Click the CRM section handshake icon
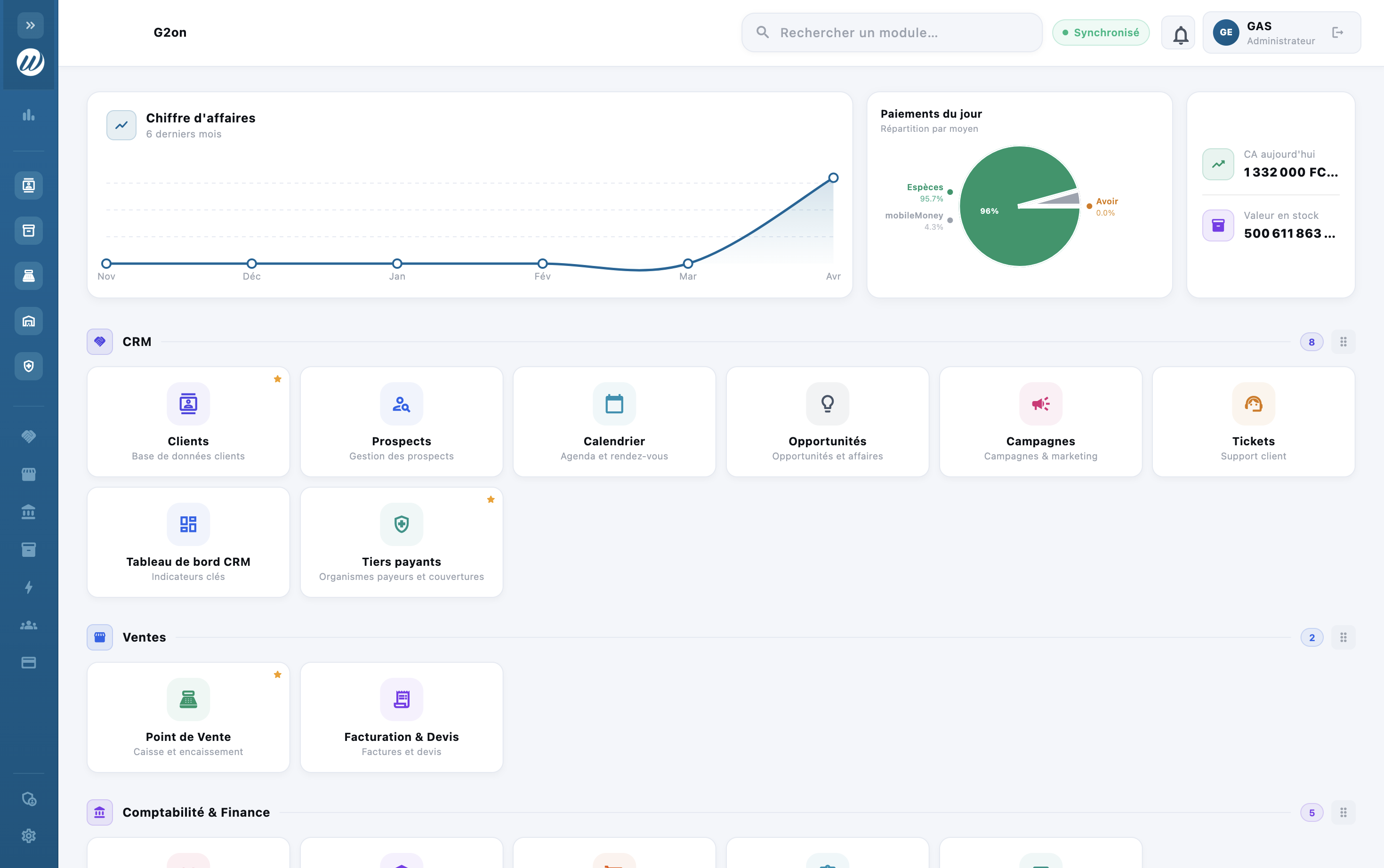Image resolution: width=1384 pixels, height=868 pixels. 100,342
